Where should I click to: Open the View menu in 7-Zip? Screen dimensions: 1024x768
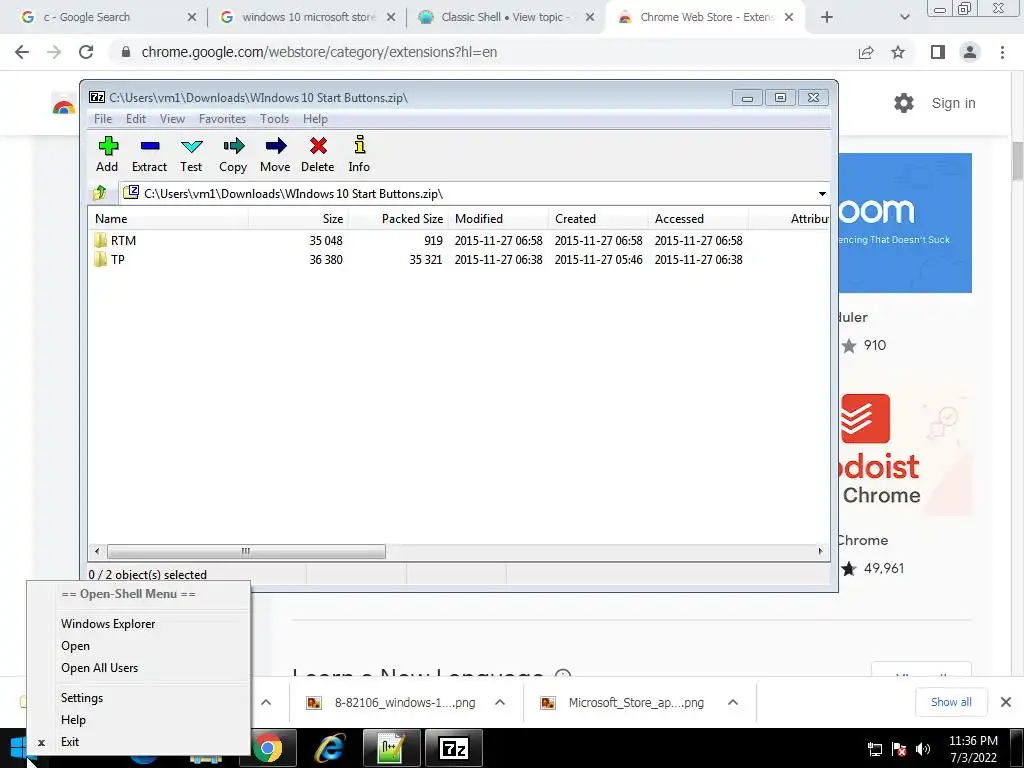coord(172,119)
